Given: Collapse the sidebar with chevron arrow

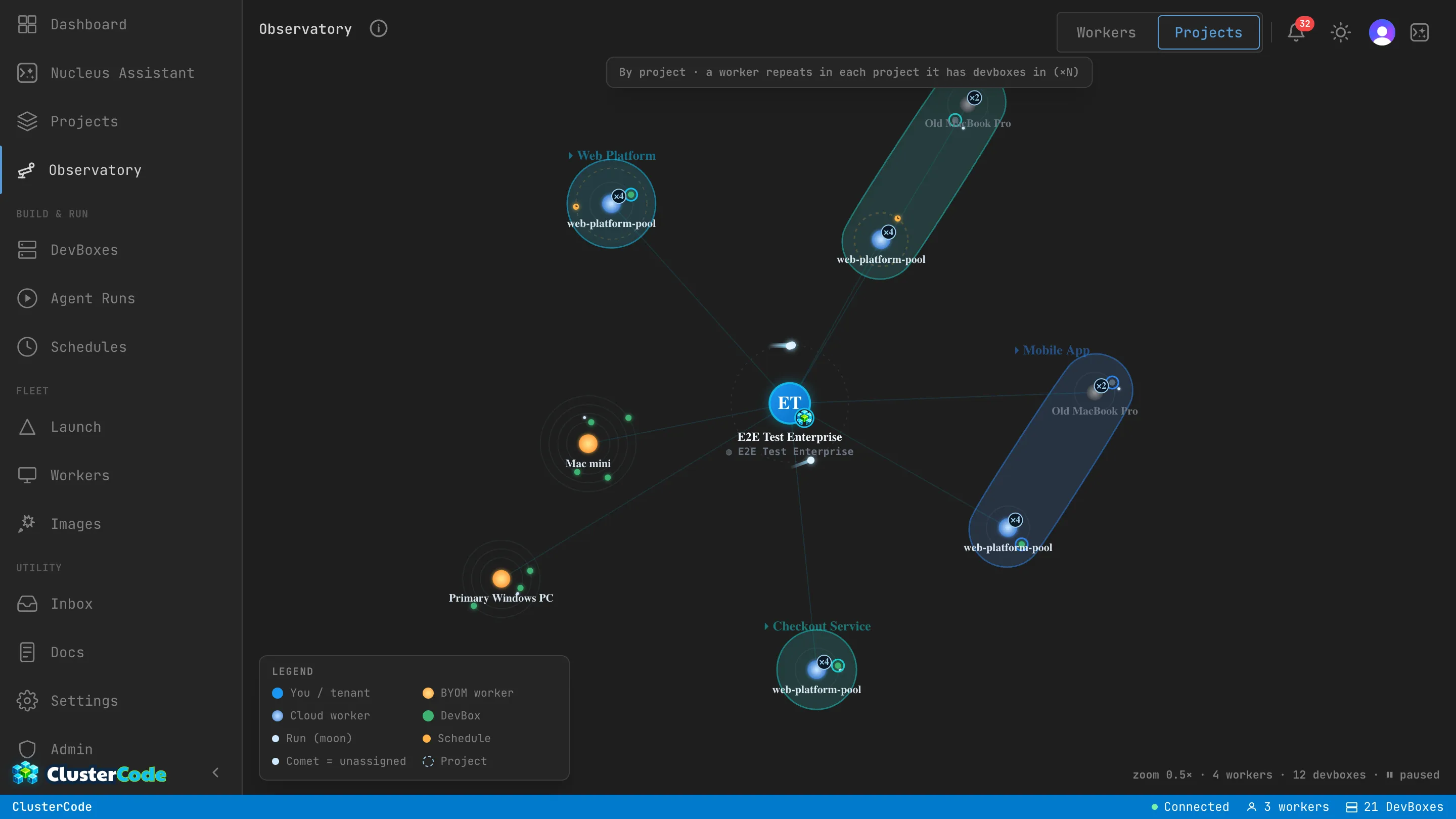Looking at the screenshot, I should click(x=215, y=772).
